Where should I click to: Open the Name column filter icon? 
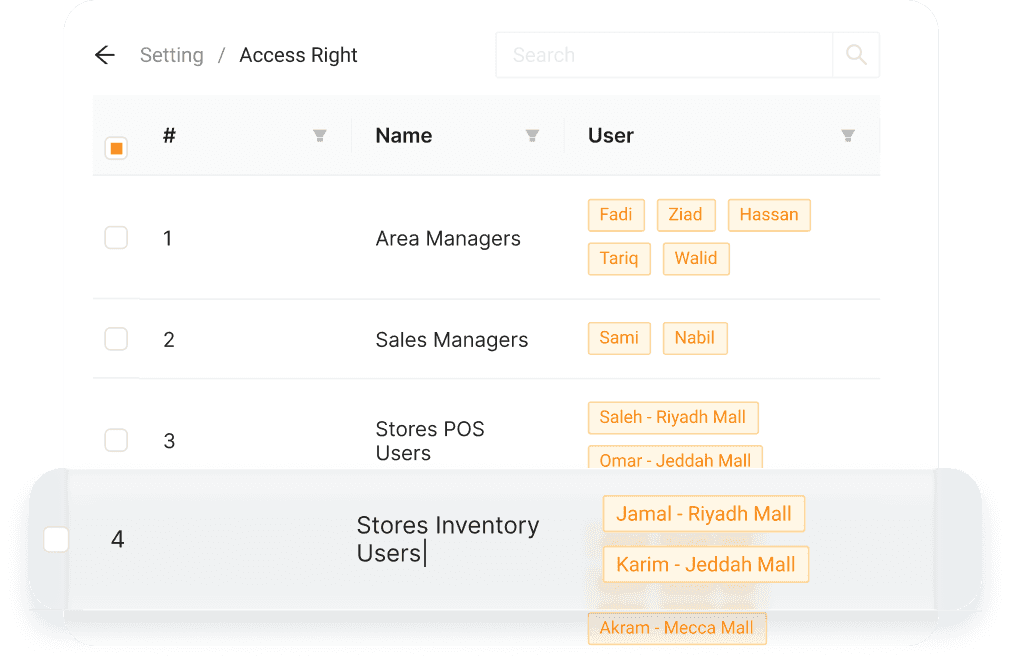(x=532, y=135)
